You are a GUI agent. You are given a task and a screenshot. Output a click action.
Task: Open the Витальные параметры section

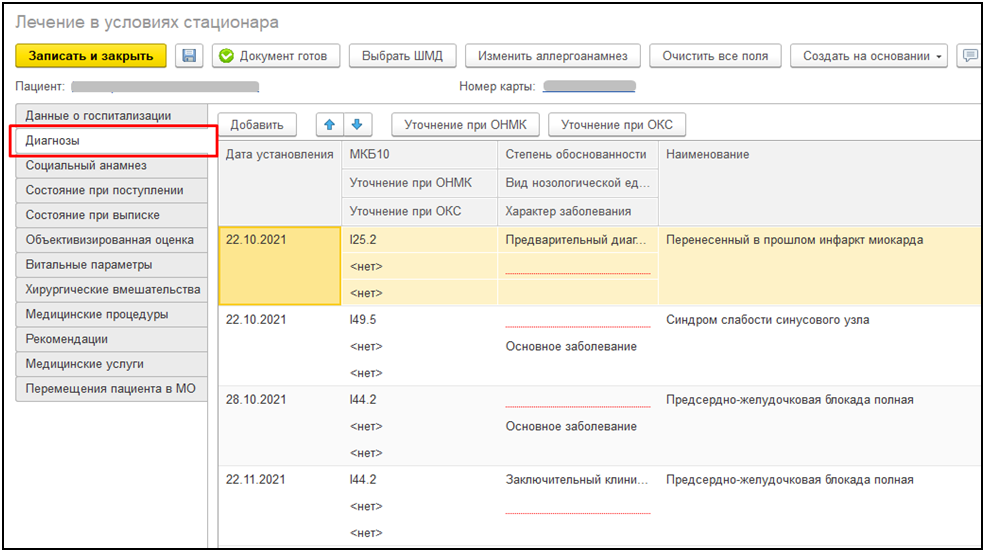pos(89,265)
